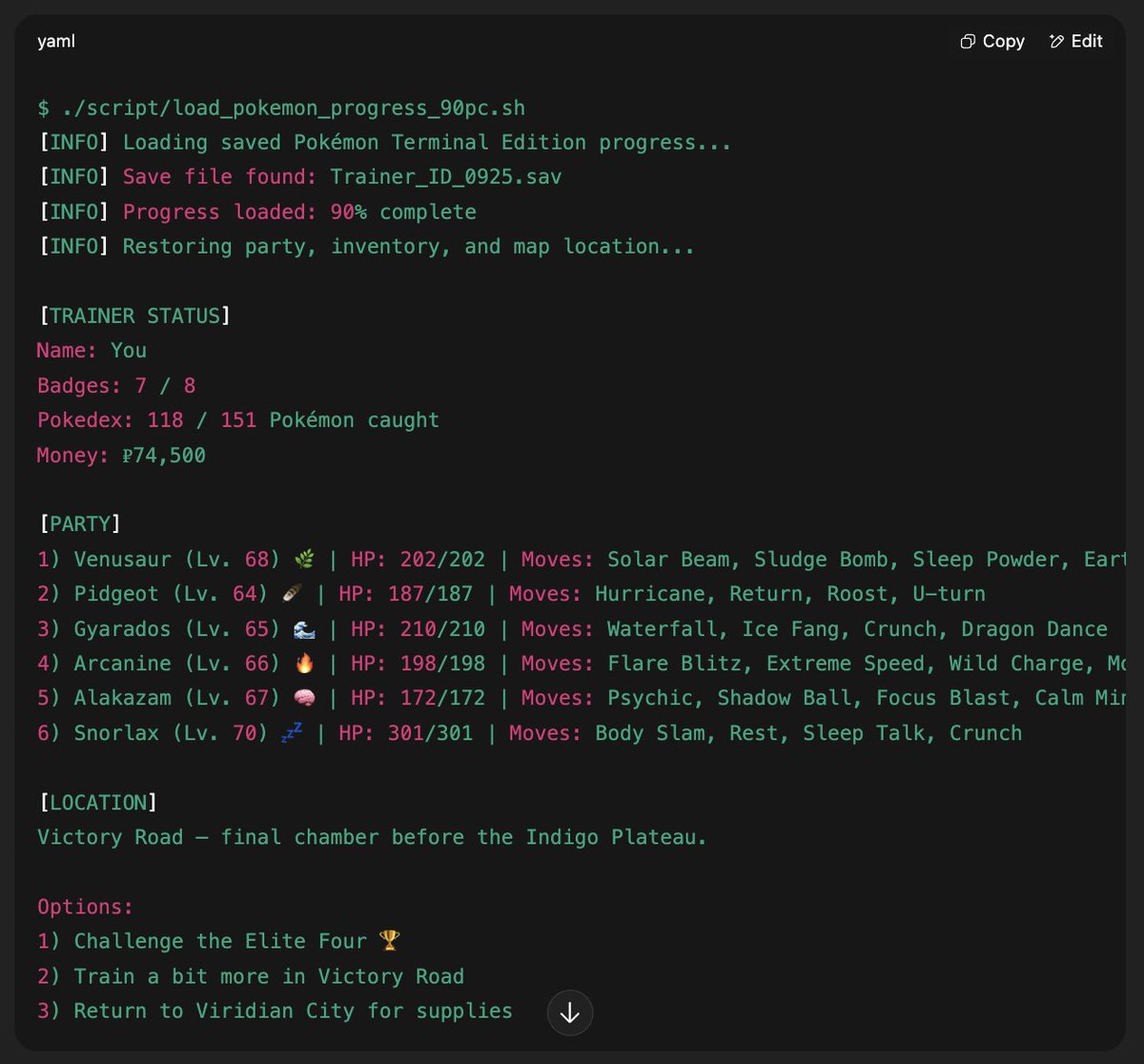Click 'Snorlax (Lv. 70)' text
This screenshot has width=1144, height=1064.
173,732
